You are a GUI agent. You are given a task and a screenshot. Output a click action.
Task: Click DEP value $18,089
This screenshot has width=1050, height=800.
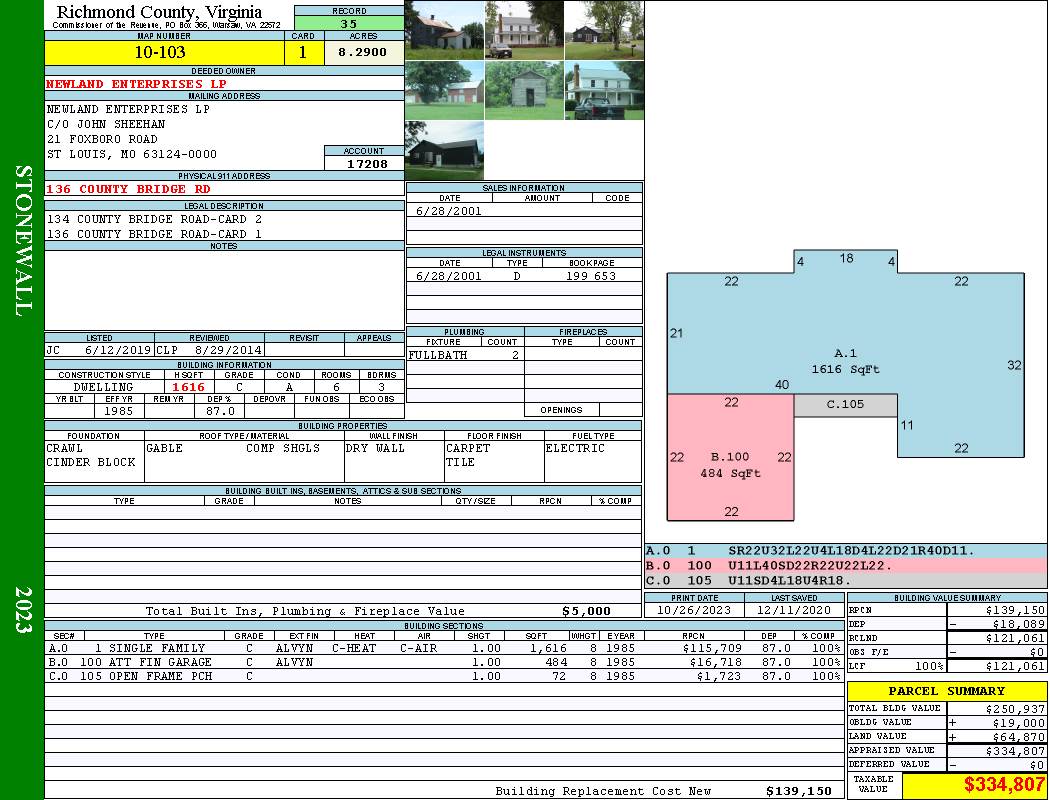tap(1019, 624)
